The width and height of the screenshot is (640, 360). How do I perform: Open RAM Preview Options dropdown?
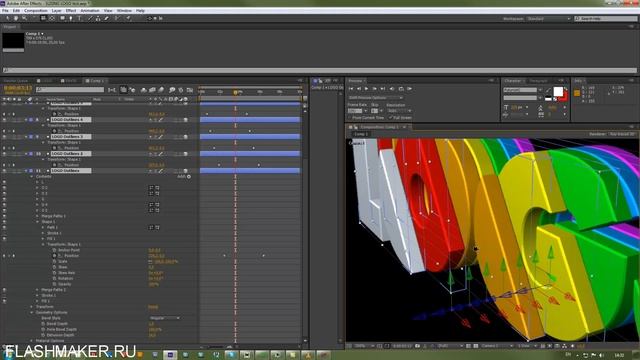click(376, 98)
